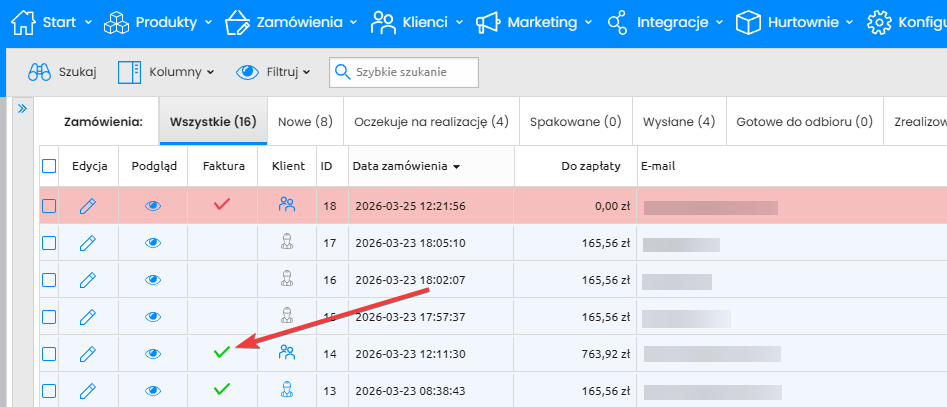Expand the Filtruj filter dropdown
Screen dimensions: 947x407
273,72
